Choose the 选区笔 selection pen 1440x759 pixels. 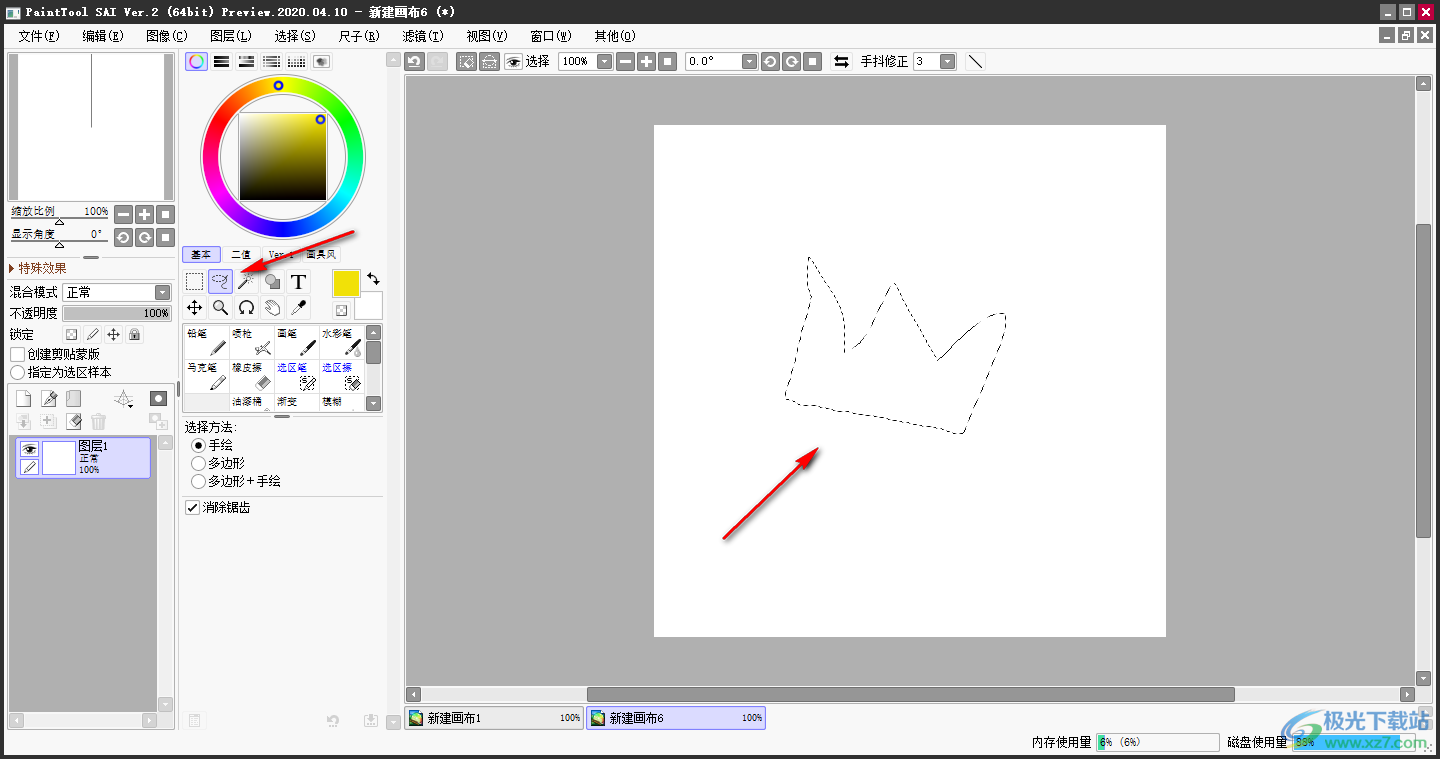click(x=298, y=376)
